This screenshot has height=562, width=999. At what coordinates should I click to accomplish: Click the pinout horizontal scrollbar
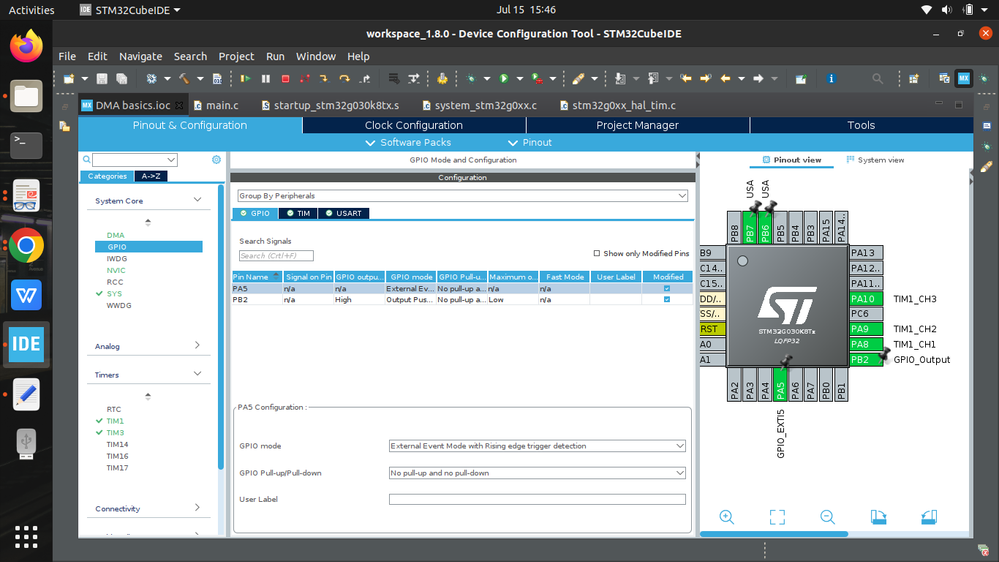[x=773, y=534]
